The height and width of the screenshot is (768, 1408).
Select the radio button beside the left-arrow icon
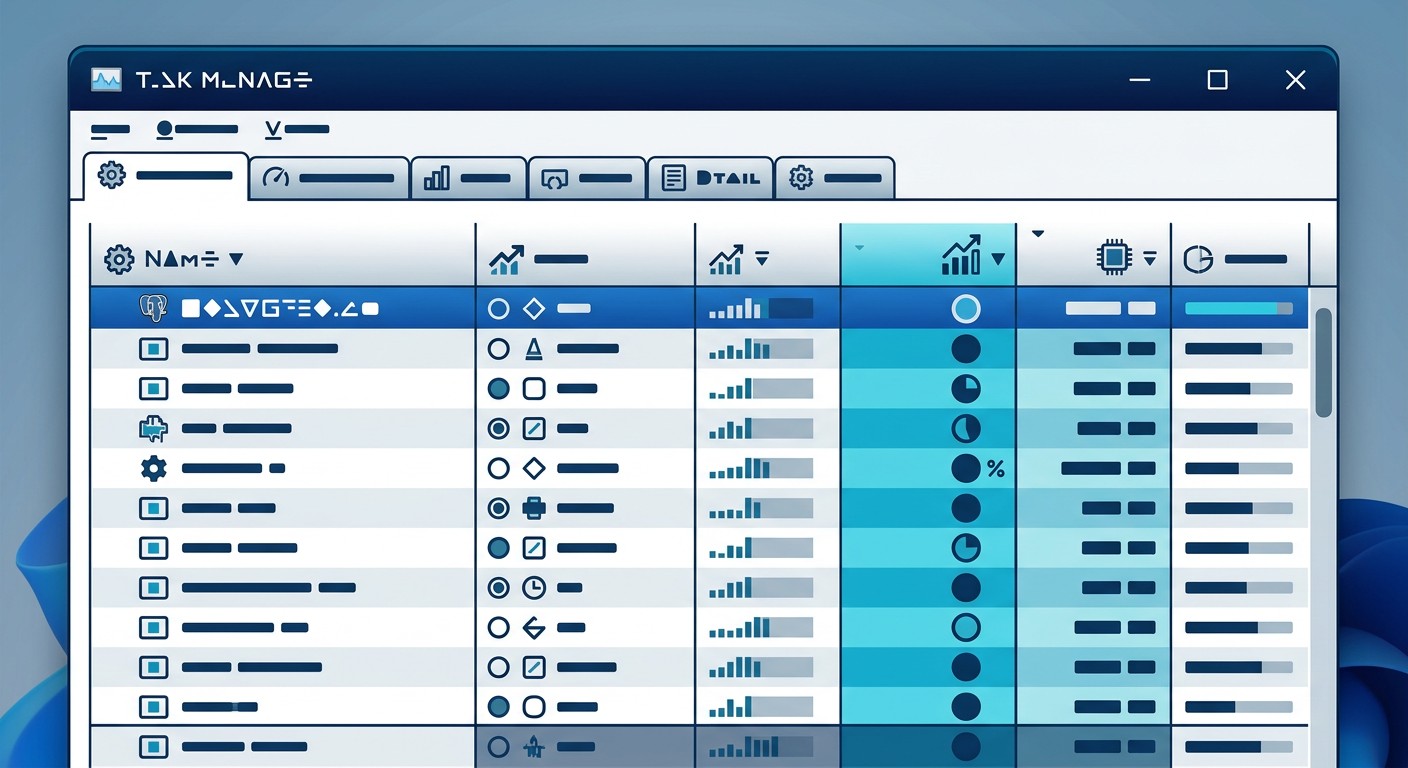click(498, 628)
